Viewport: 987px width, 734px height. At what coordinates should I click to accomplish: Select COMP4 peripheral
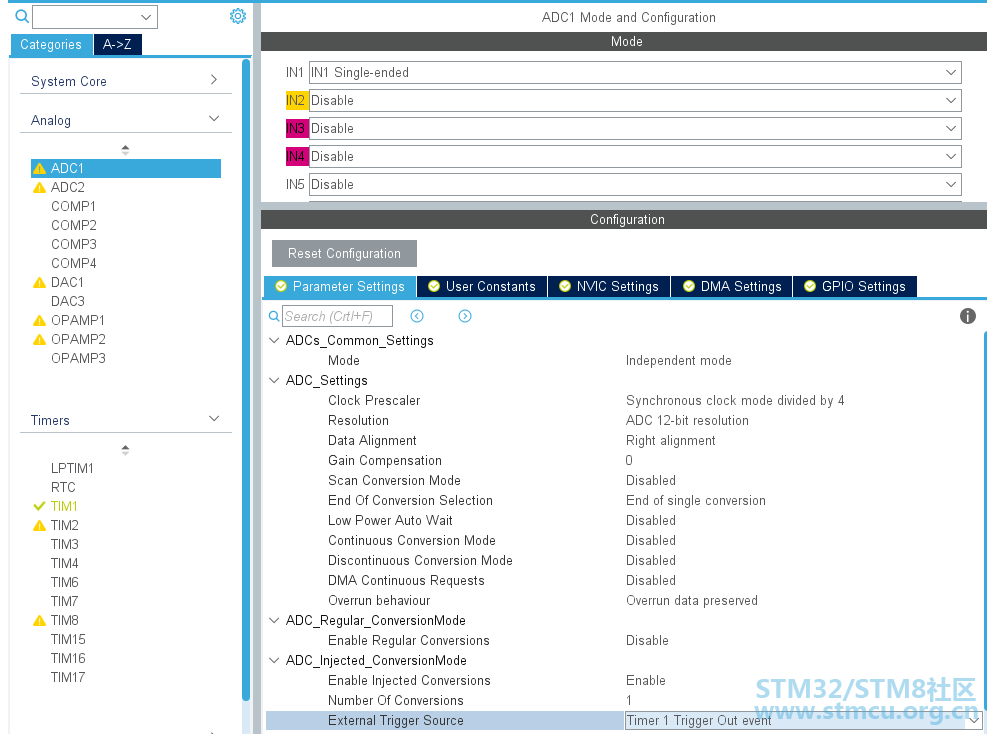74,263
